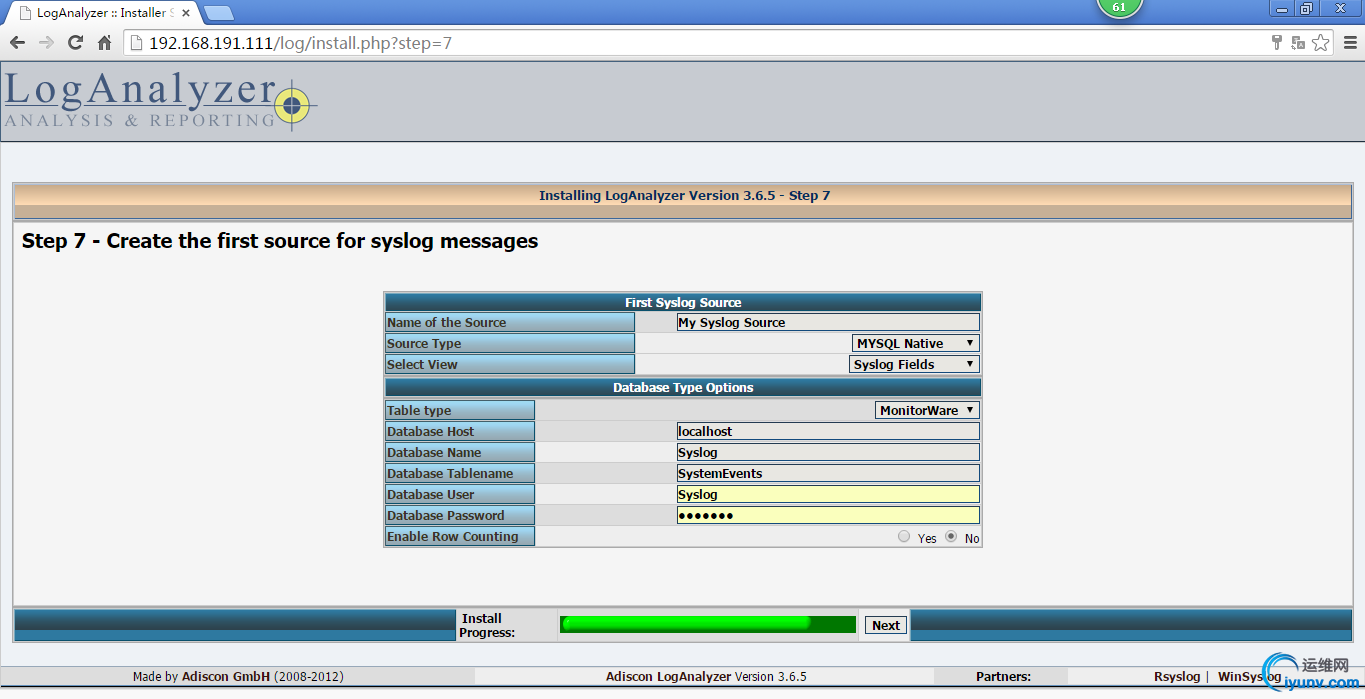Viewport: 1365px width, 699px height.
Task: Select No for Enable Row Counting
Action: (951, 537)
